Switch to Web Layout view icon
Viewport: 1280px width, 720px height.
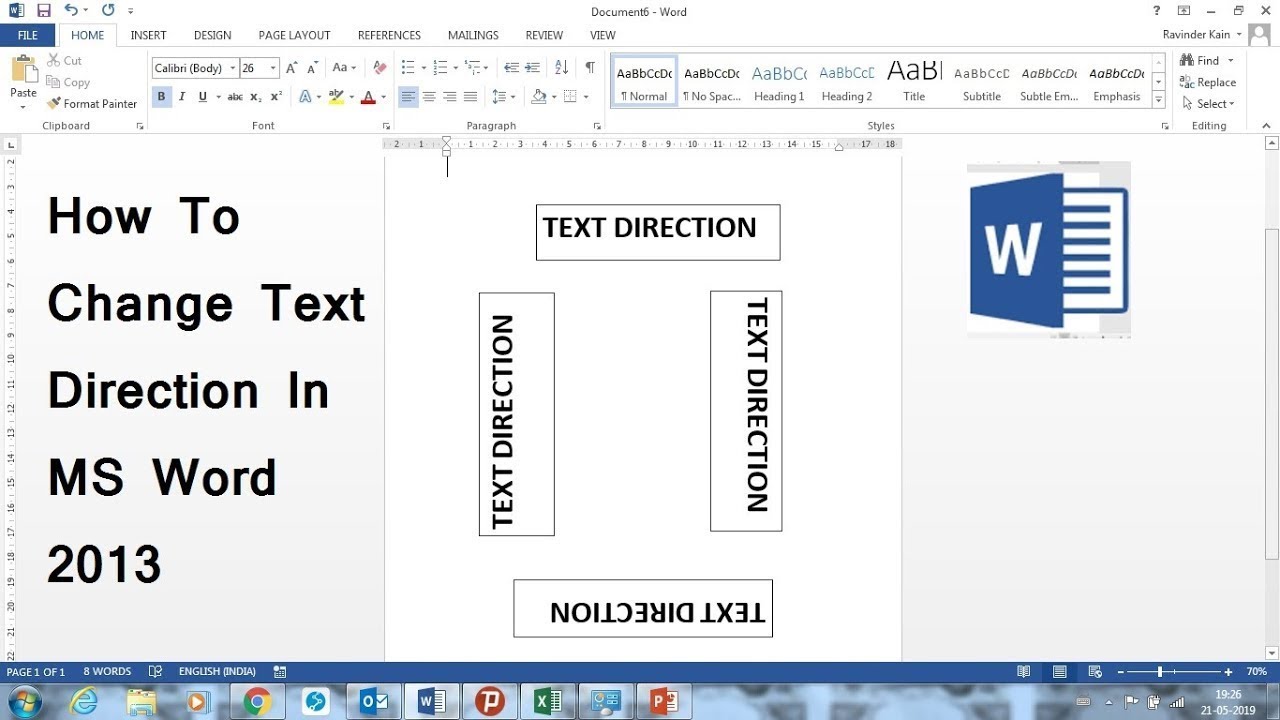(x=1095, y=672)
